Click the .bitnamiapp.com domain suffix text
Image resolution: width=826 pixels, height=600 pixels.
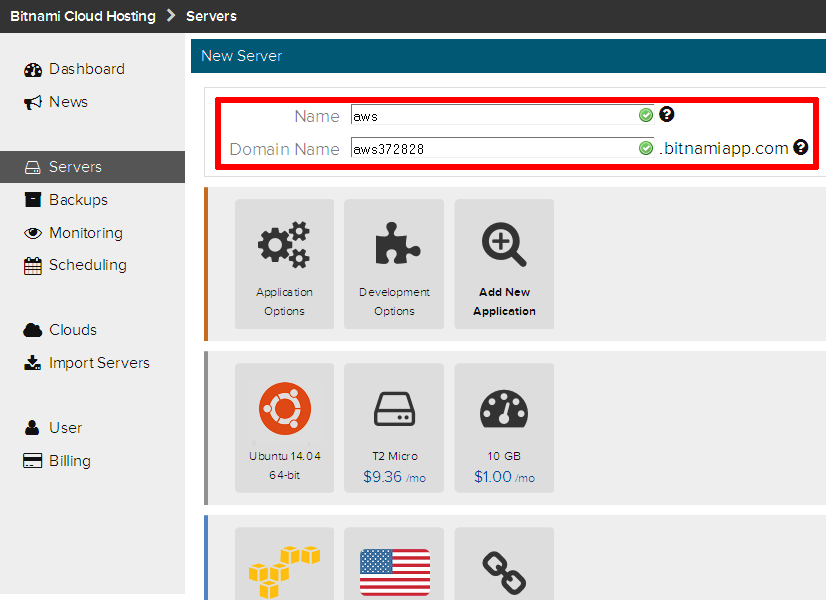point(723,149)
